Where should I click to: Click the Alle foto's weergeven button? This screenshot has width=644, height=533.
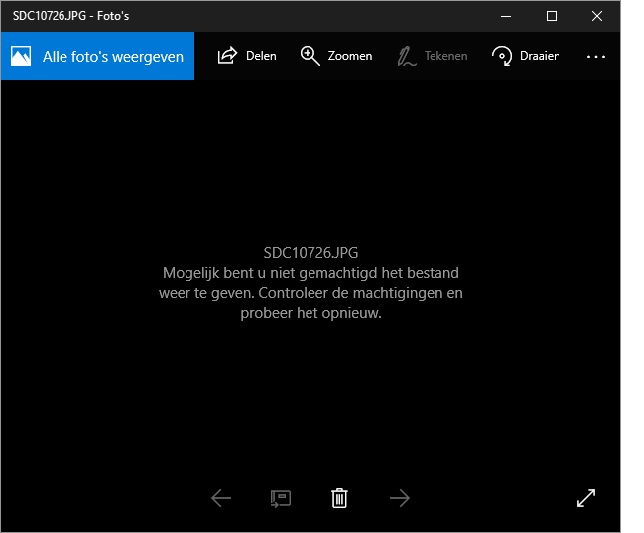tap(97, 57)
